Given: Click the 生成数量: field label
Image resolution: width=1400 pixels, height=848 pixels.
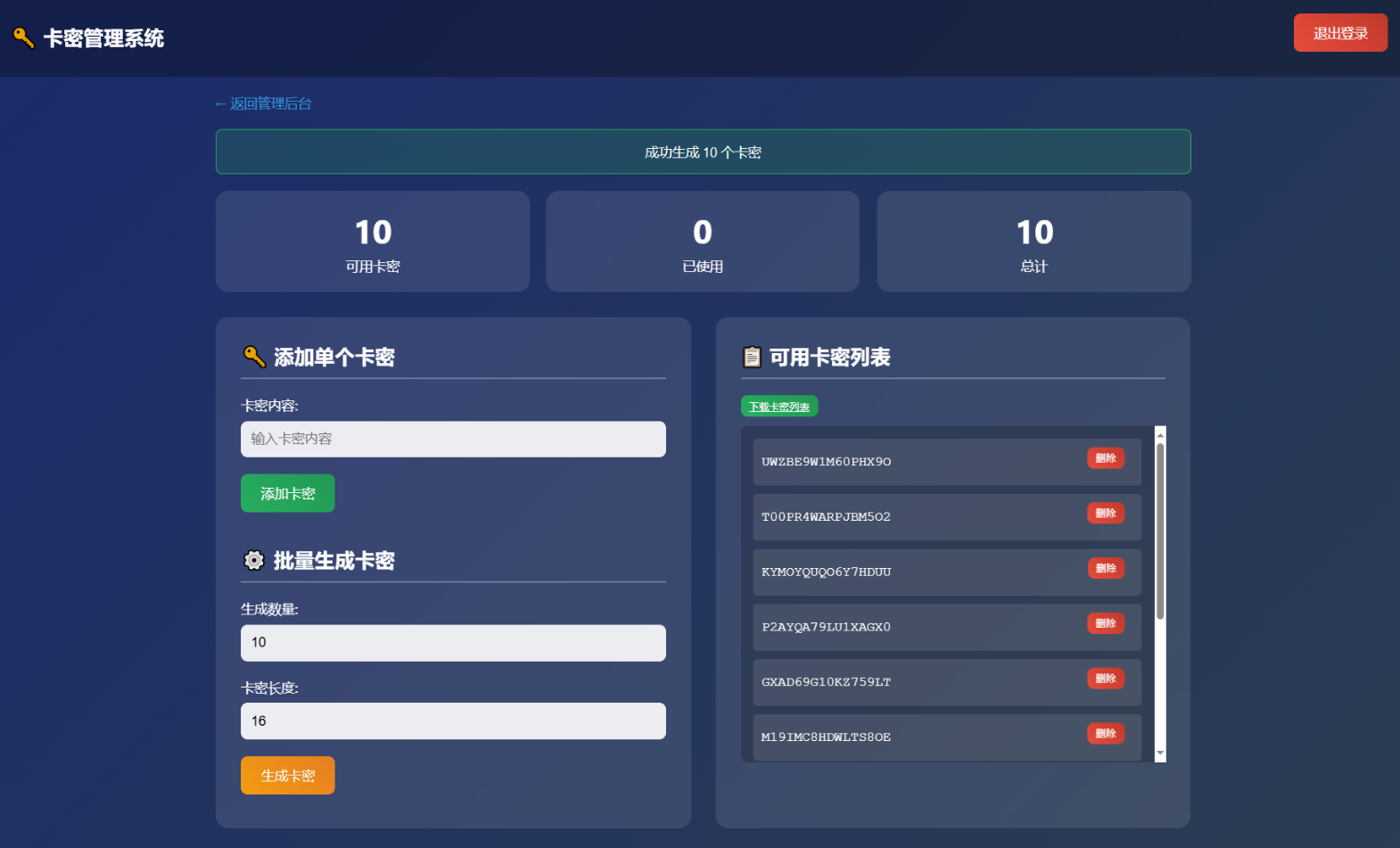Looking at the screenshot, I should click(269, 609).
